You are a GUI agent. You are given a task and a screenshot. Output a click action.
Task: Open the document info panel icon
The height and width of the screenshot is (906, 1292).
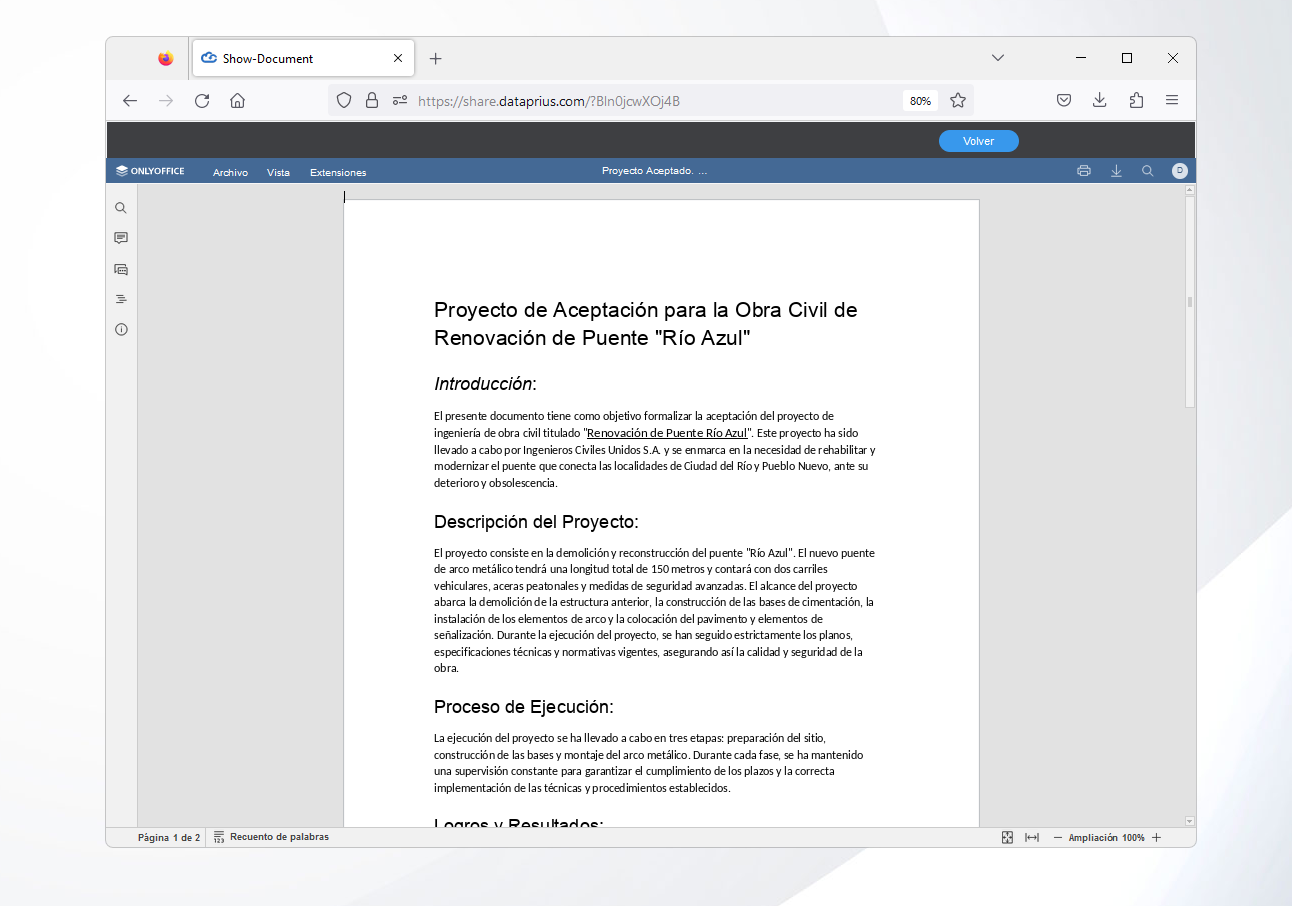pos(121,329)
